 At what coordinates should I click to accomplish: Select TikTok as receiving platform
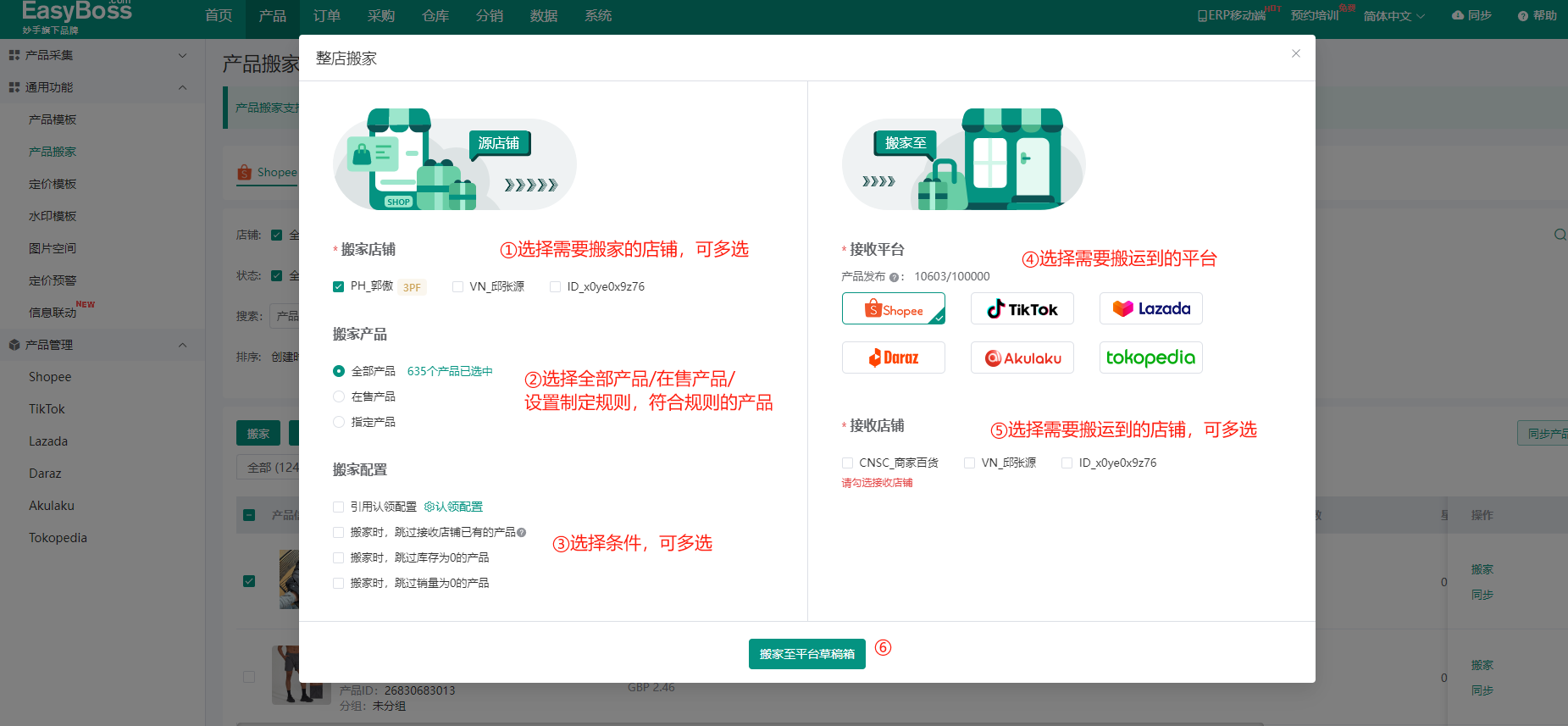click(x=1022, y=308)
